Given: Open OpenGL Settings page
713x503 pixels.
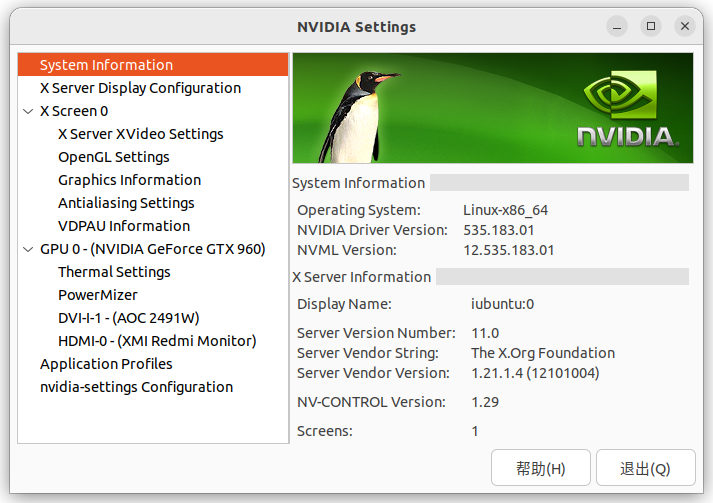Looking at the screenshot, I should (153, 157).
